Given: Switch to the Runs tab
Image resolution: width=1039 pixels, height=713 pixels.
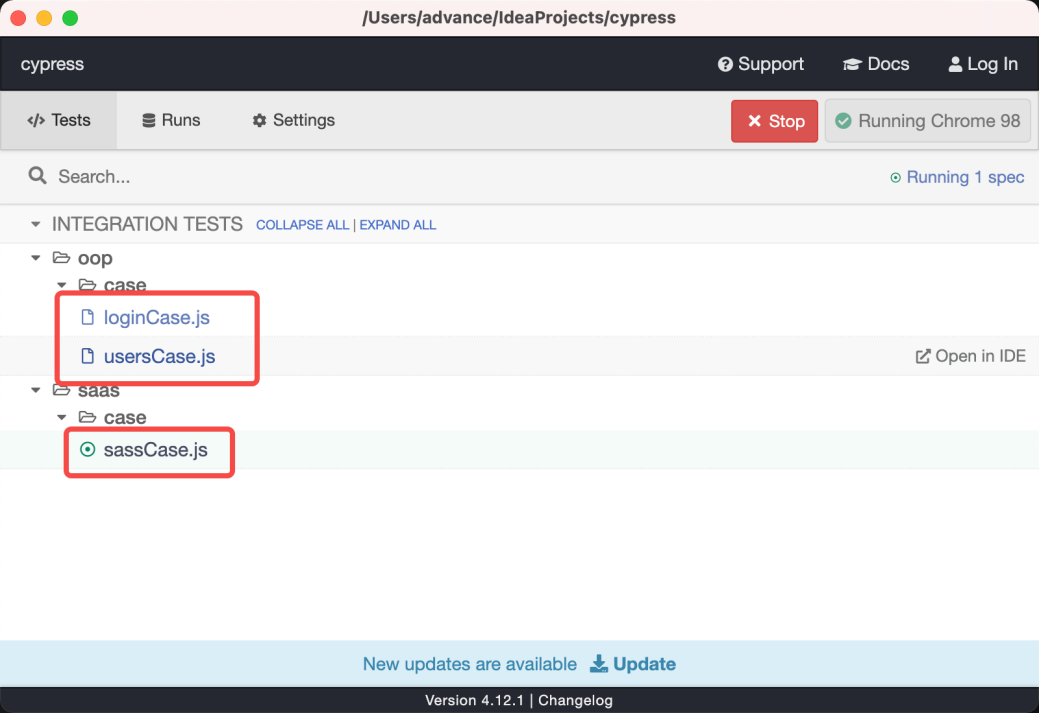Looking at the screenshot, I should pyautogui.click(x=171, y=120).
